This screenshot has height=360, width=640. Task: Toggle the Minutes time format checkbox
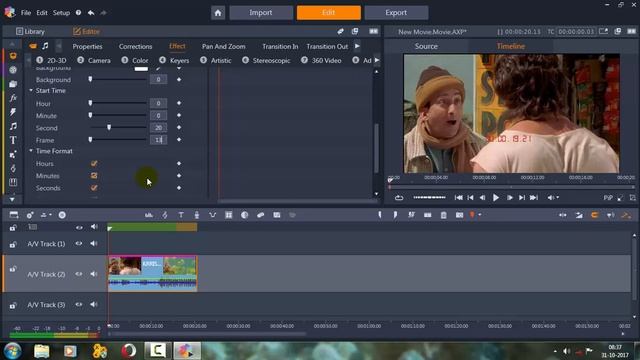pyautogui.click(x=94, y=176)
